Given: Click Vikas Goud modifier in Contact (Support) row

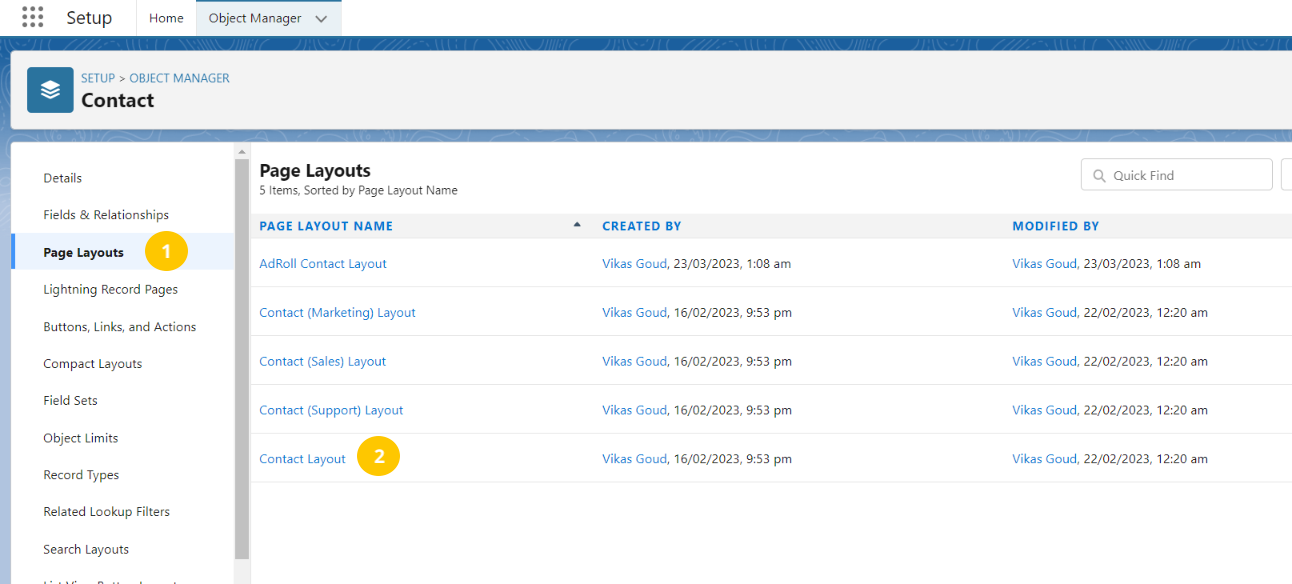Looking at the screenshot, I should click(x=1044, y=410).
